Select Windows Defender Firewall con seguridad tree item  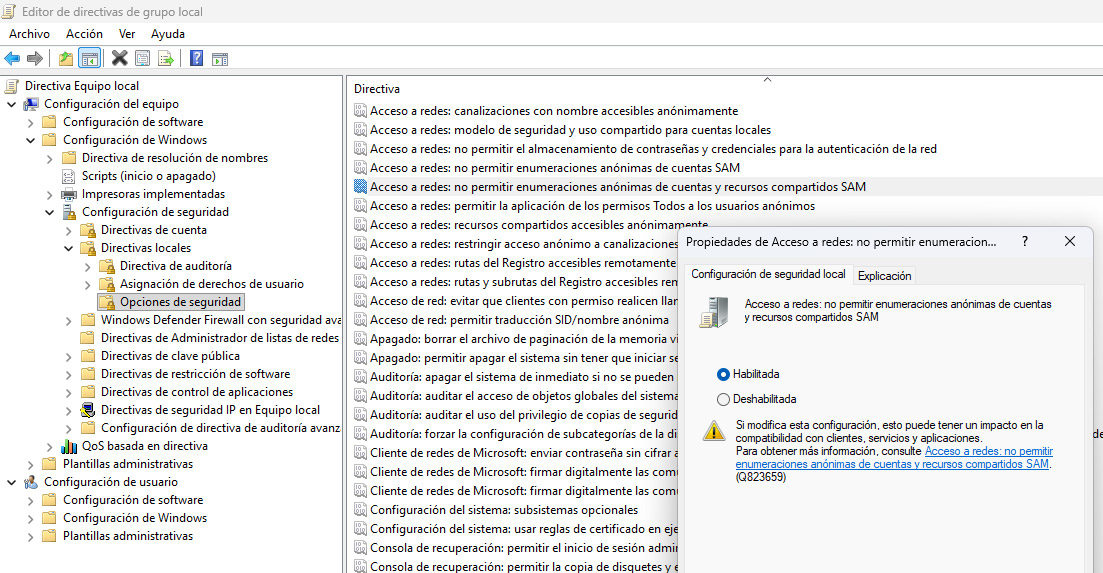tap(221, 320)
